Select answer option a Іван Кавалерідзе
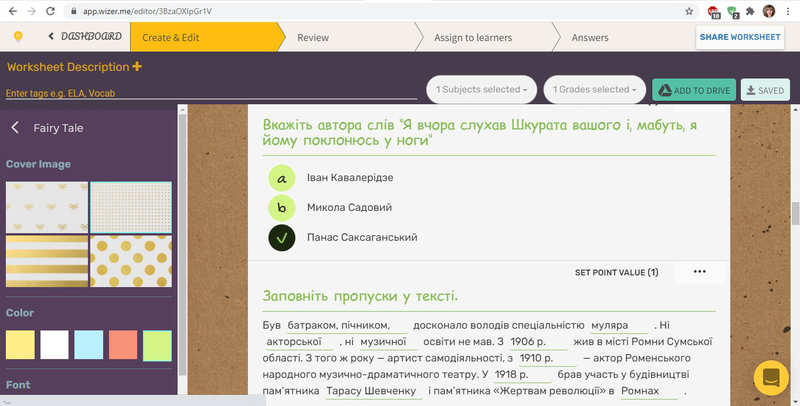 point(282,178)
